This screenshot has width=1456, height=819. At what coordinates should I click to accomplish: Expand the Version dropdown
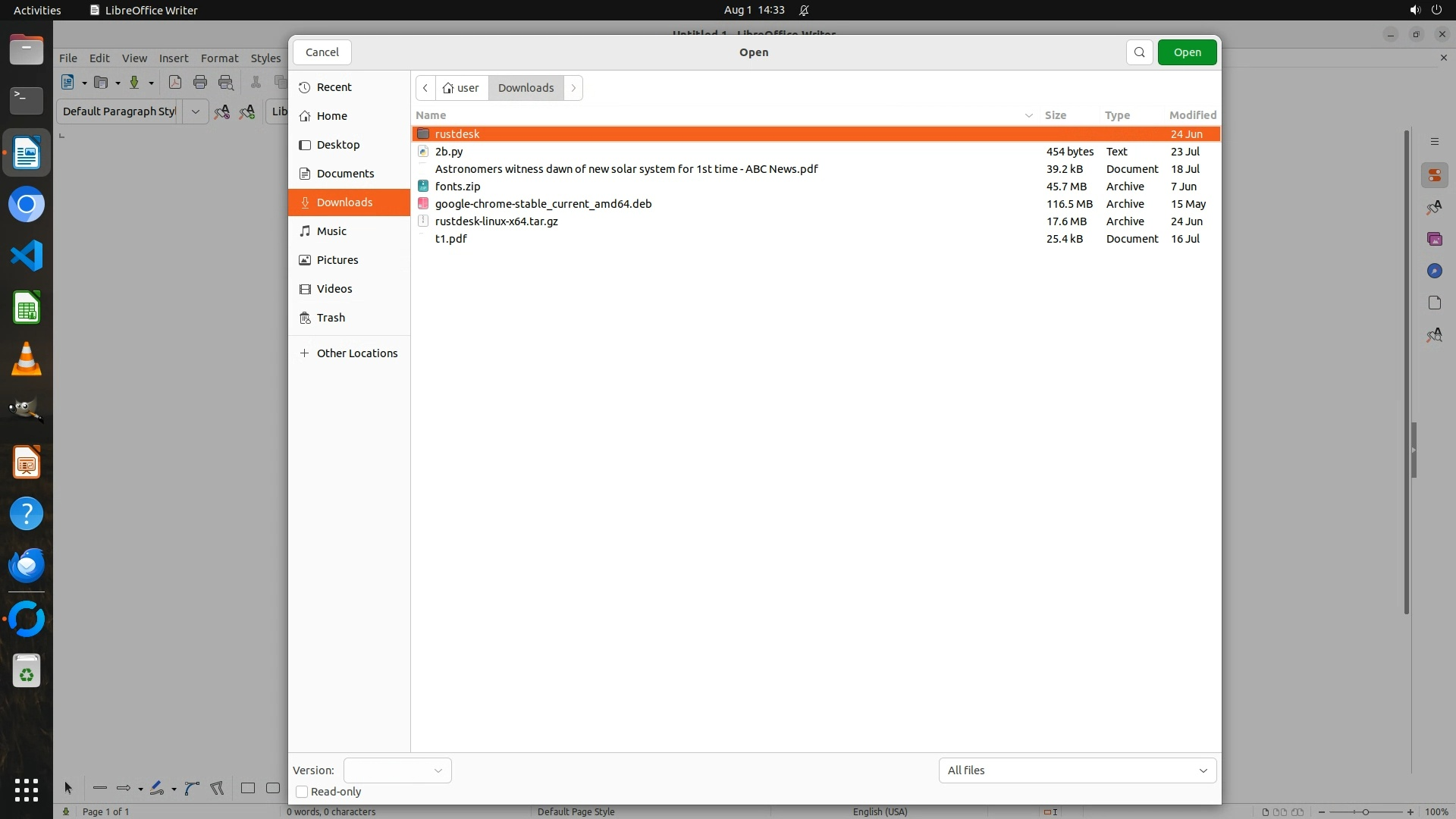click(397, 770)
